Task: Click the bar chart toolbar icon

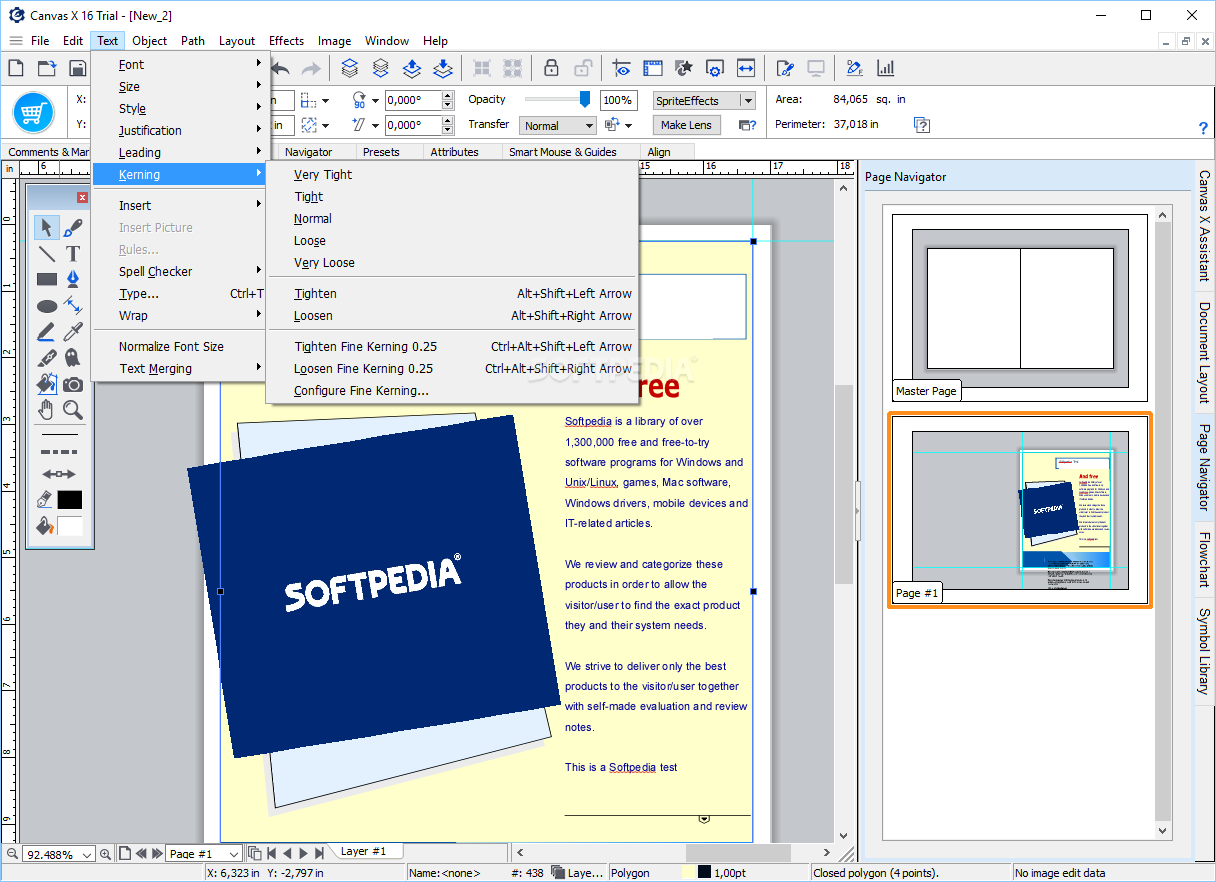Action: pos(885,68)
